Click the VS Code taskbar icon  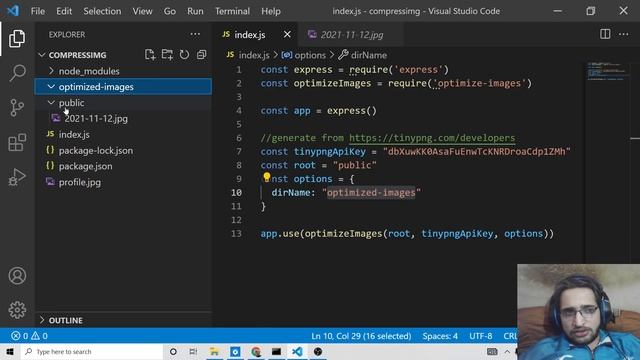(297, 351)
